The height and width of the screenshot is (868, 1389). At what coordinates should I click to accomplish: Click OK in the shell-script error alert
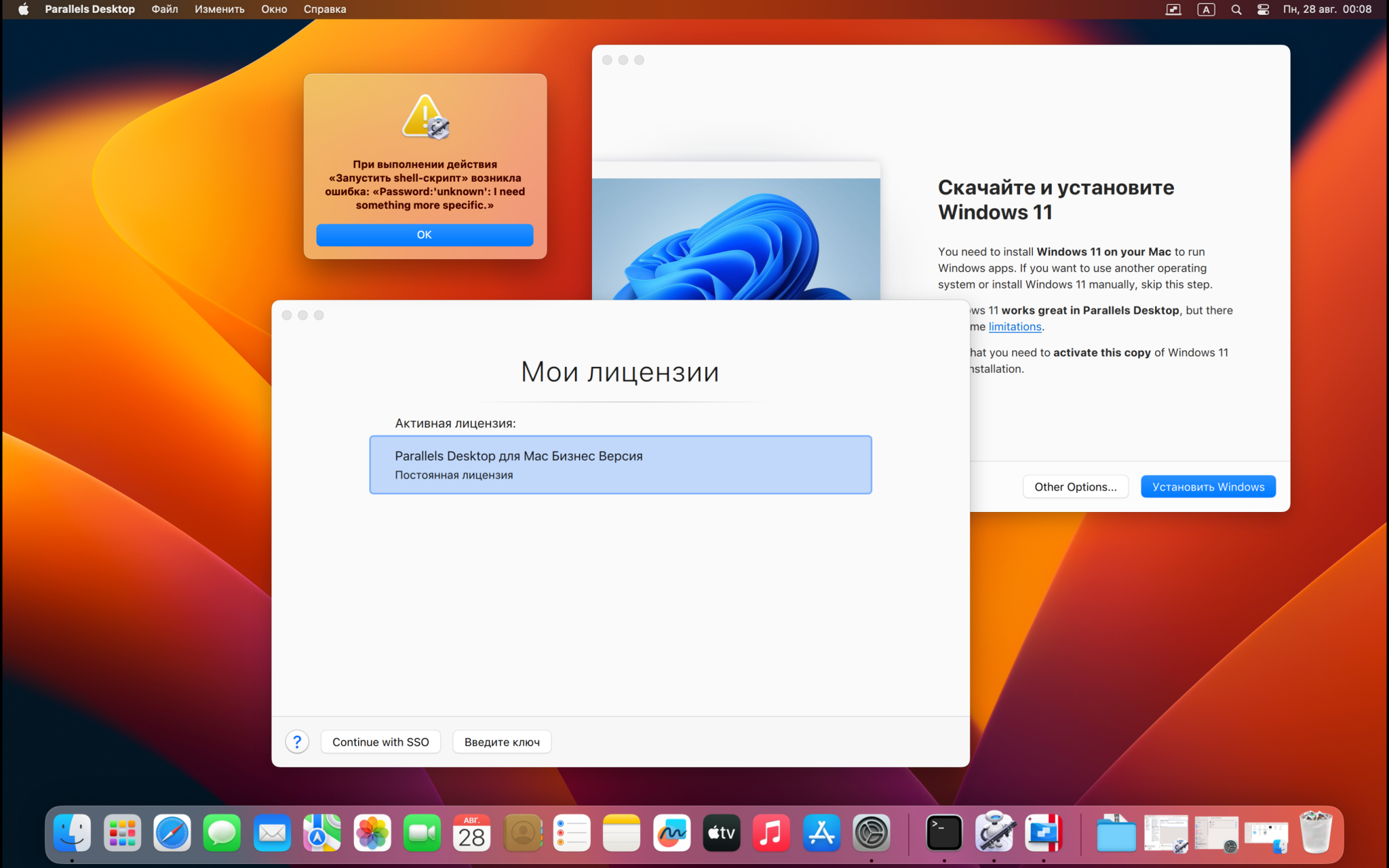[x=425, y=235]
